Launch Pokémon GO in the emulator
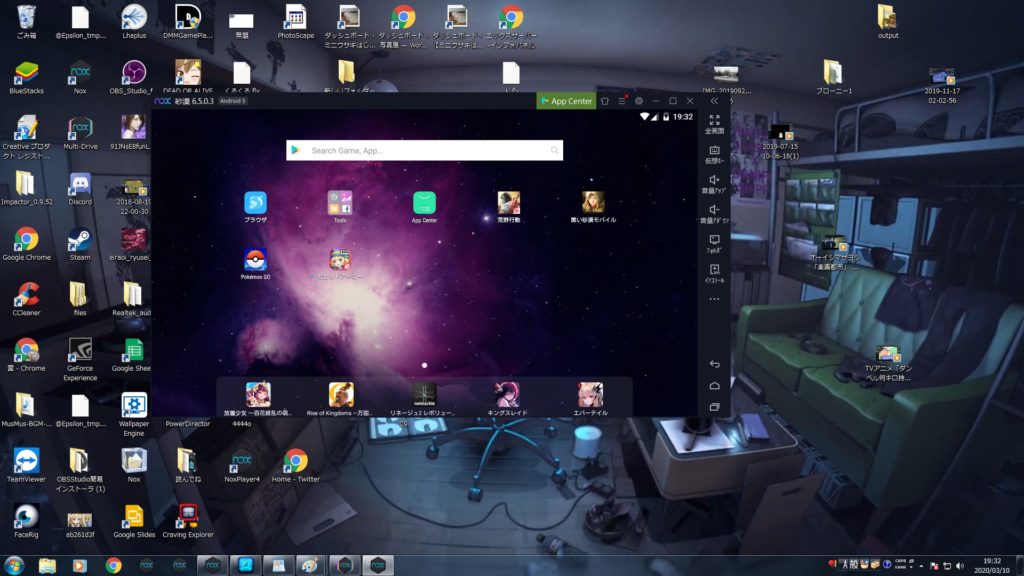 255,261
